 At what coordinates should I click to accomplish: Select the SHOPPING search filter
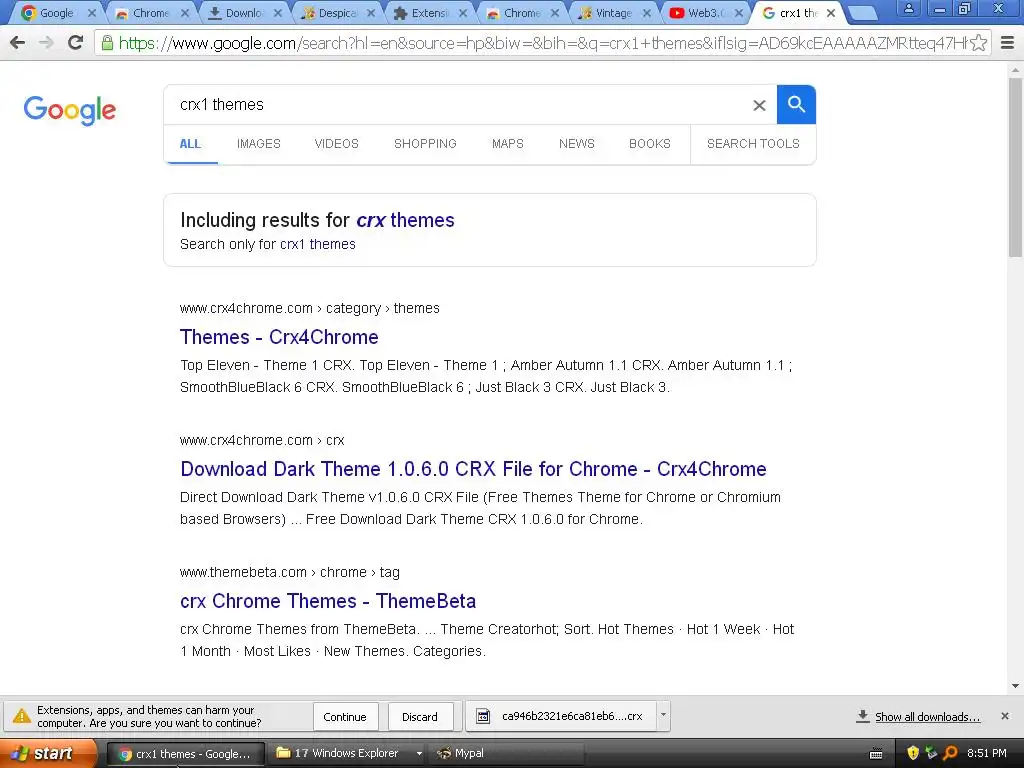(x=425, y=144)
